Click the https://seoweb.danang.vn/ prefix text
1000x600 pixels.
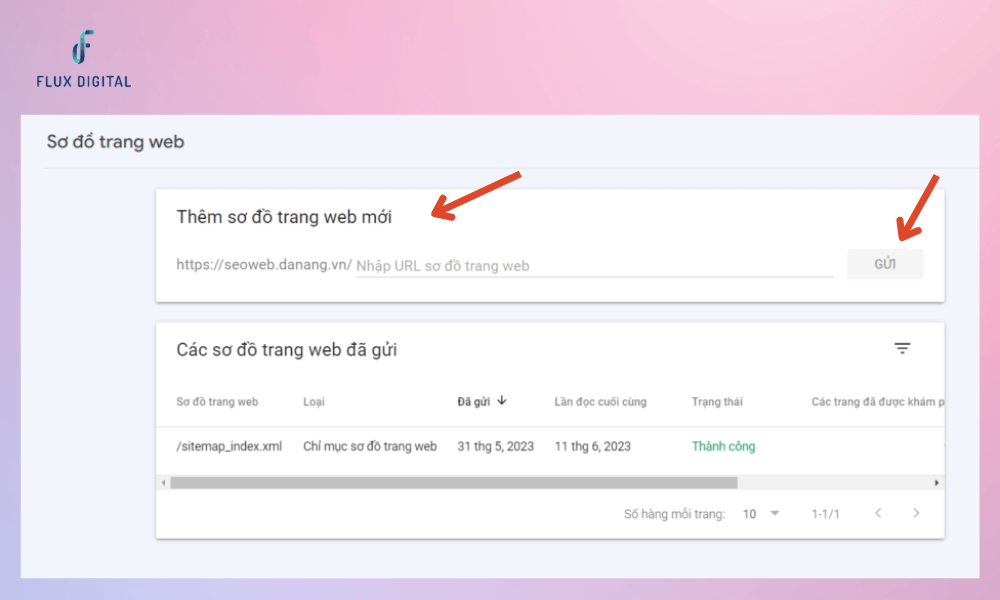pos(264,265)
